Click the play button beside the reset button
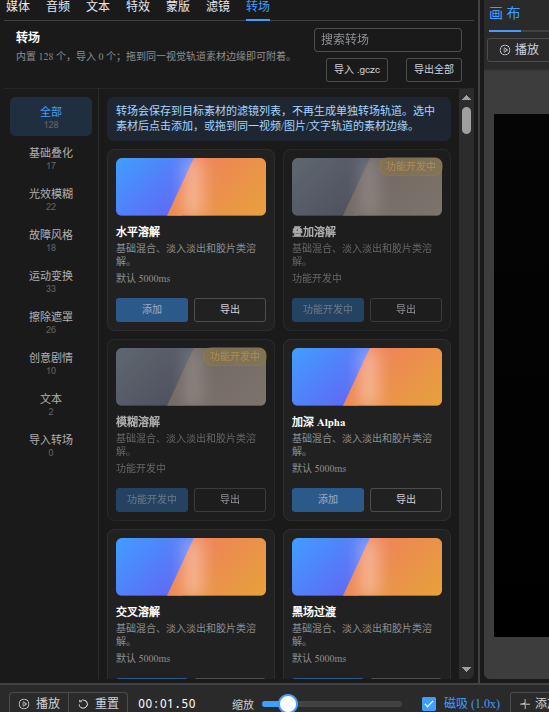549x712 pixels. pos(39,703)
